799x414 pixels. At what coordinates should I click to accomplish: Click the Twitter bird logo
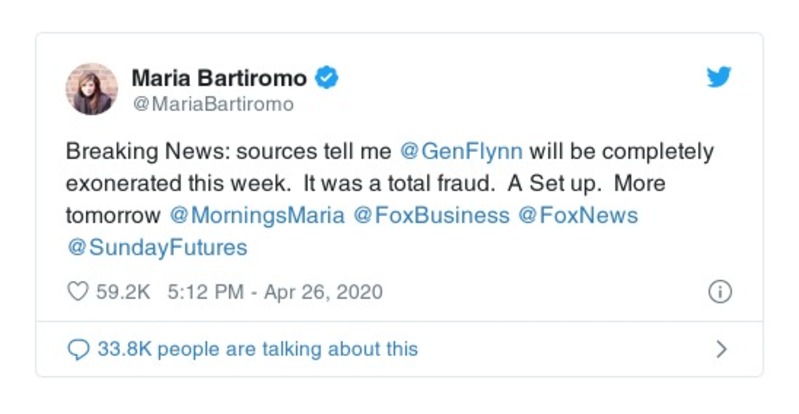pyautogui.click(x=718, y=77)
